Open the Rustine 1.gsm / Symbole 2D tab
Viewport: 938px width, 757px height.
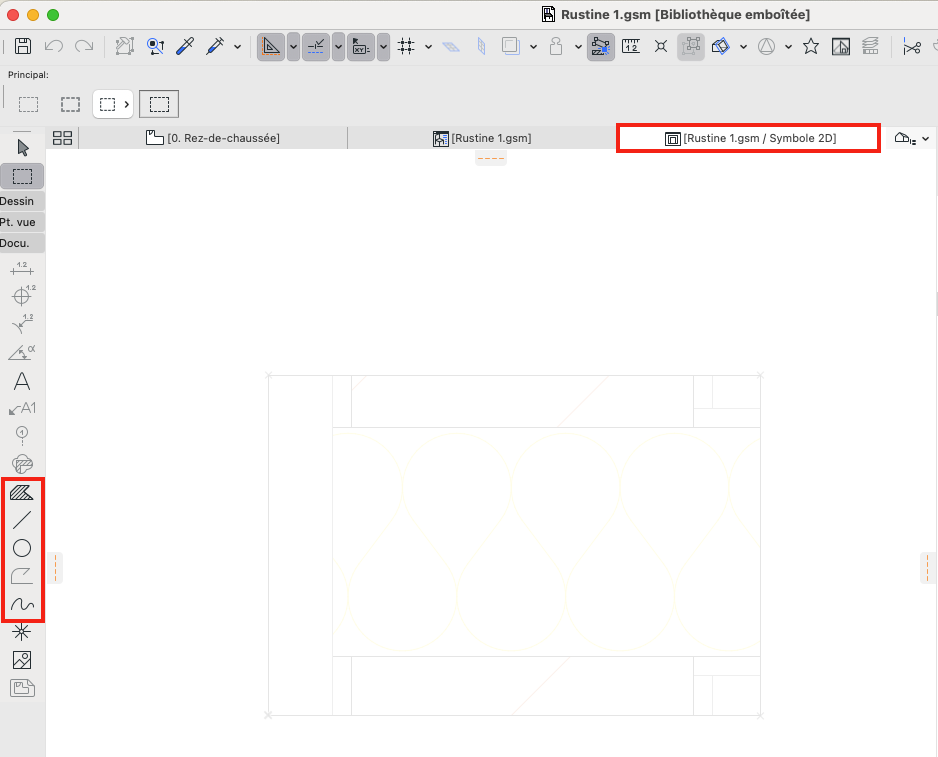coord(750,138)
